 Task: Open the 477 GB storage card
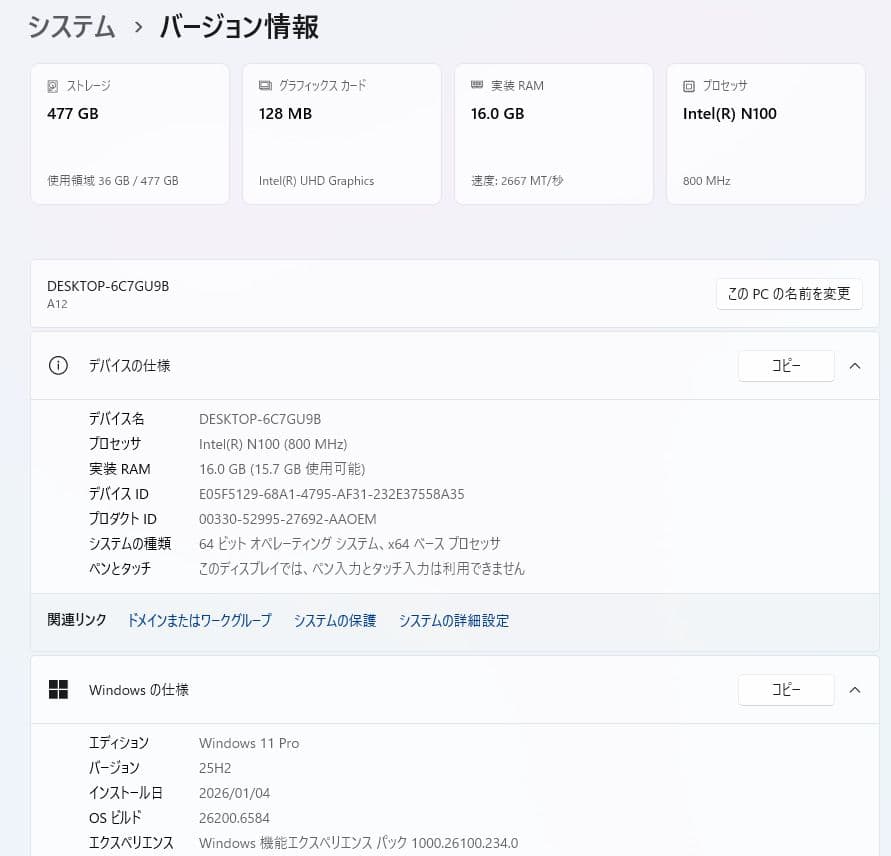coord(129,134)
